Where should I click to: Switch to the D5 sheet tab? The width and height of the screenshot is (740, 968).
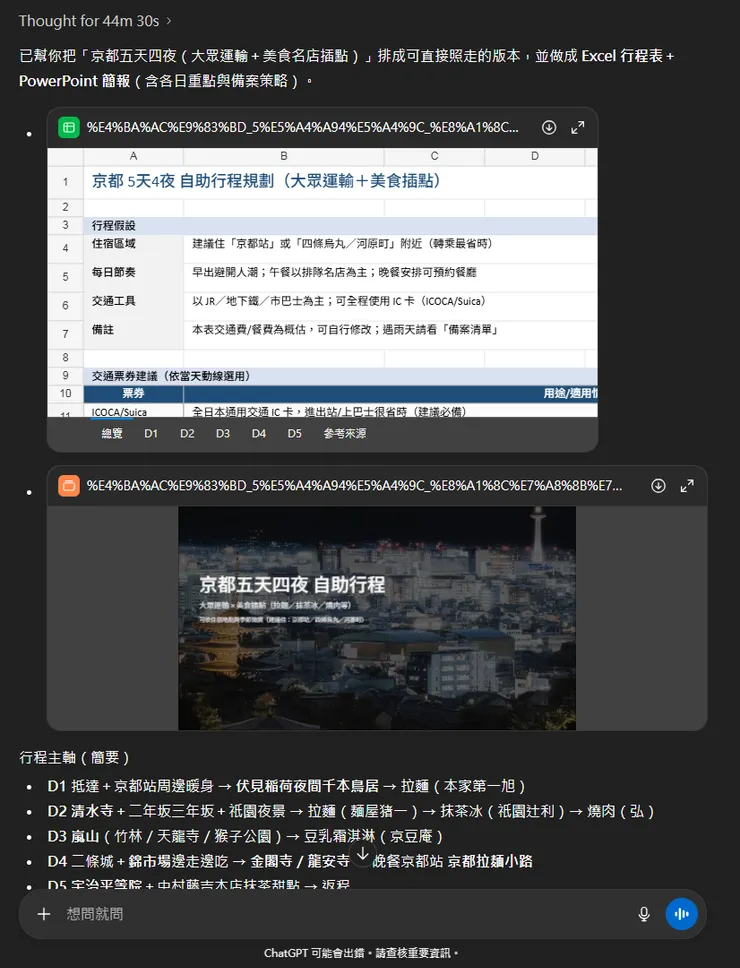click(294, 433)
